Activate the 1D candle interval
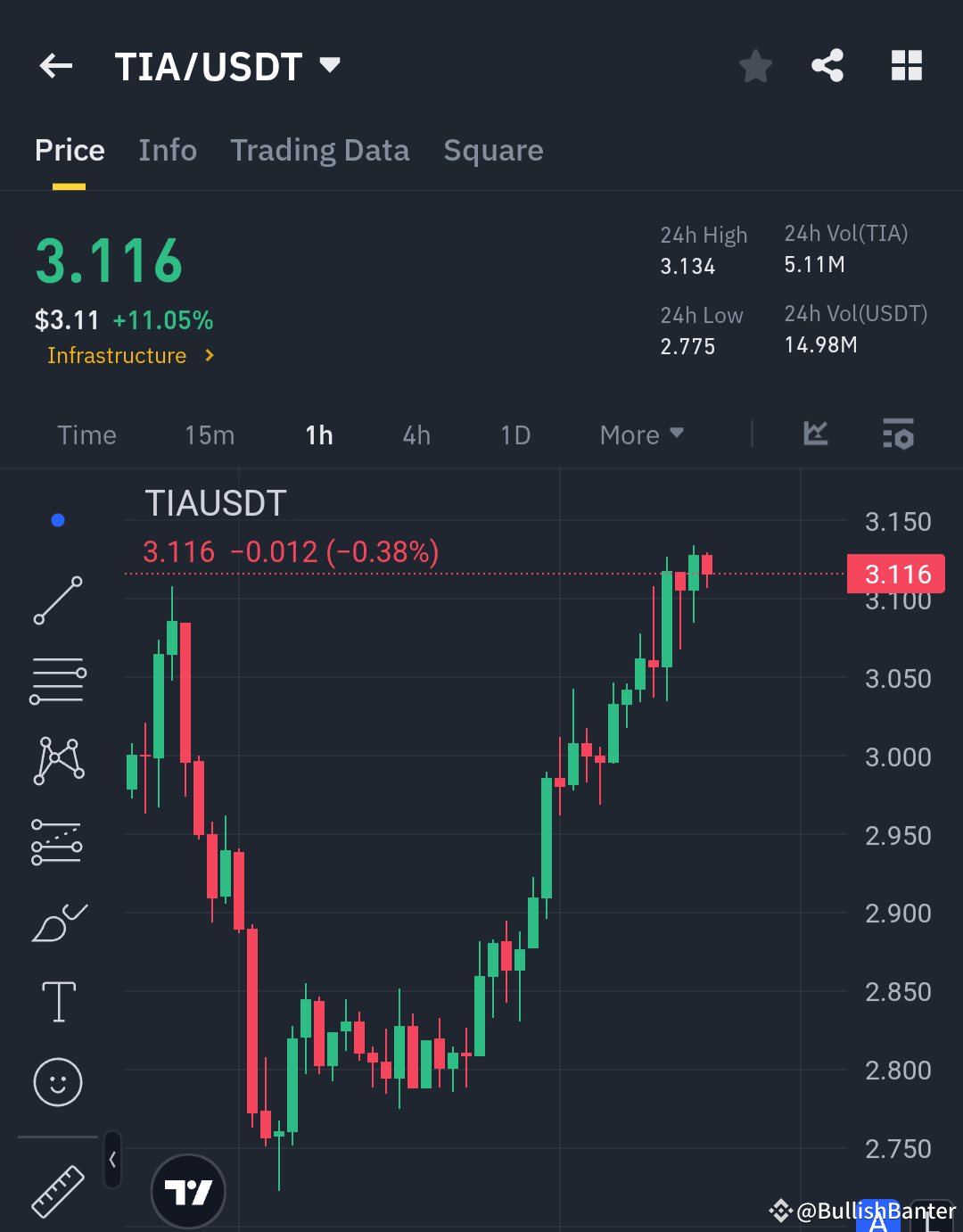This screenshot has height=1232, width=963. point(515,434)
